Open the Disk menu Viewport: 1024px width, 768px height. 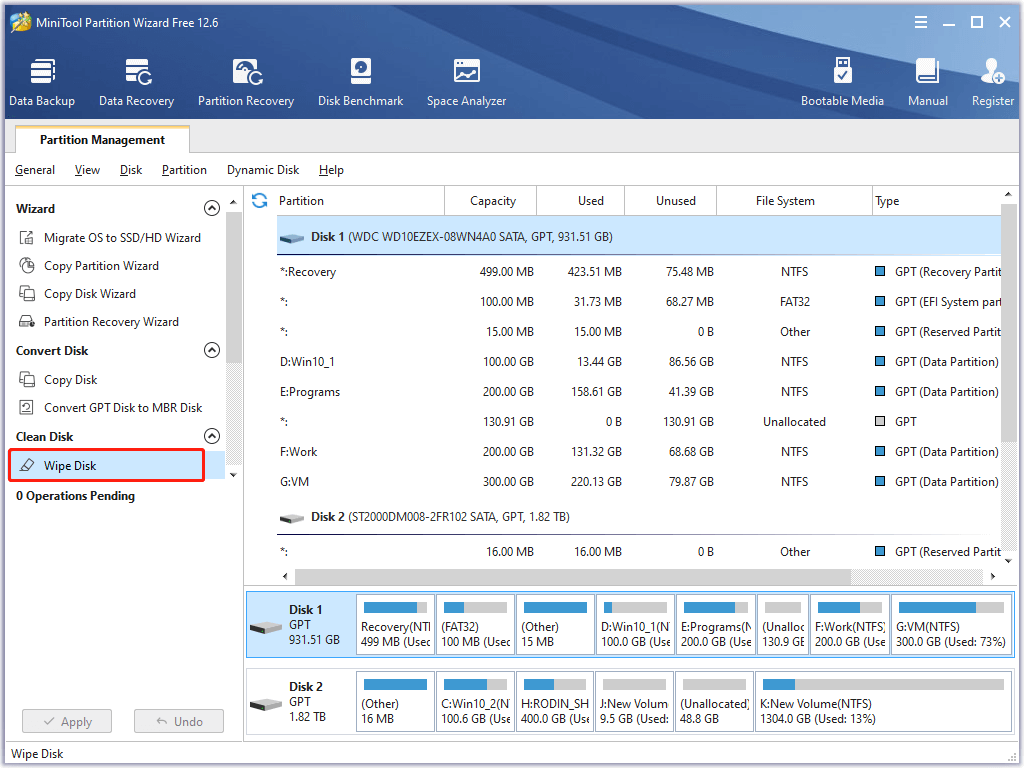131,170
